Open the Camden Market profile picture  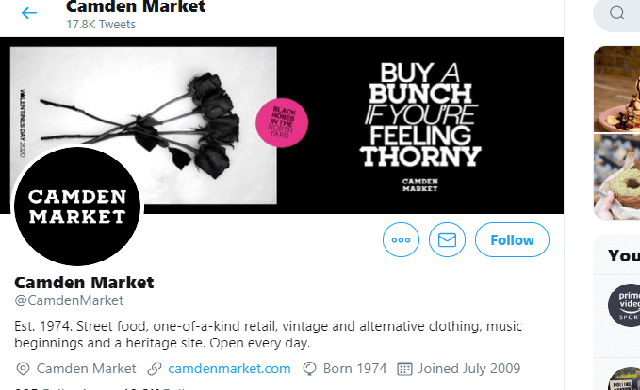point(77,206)
